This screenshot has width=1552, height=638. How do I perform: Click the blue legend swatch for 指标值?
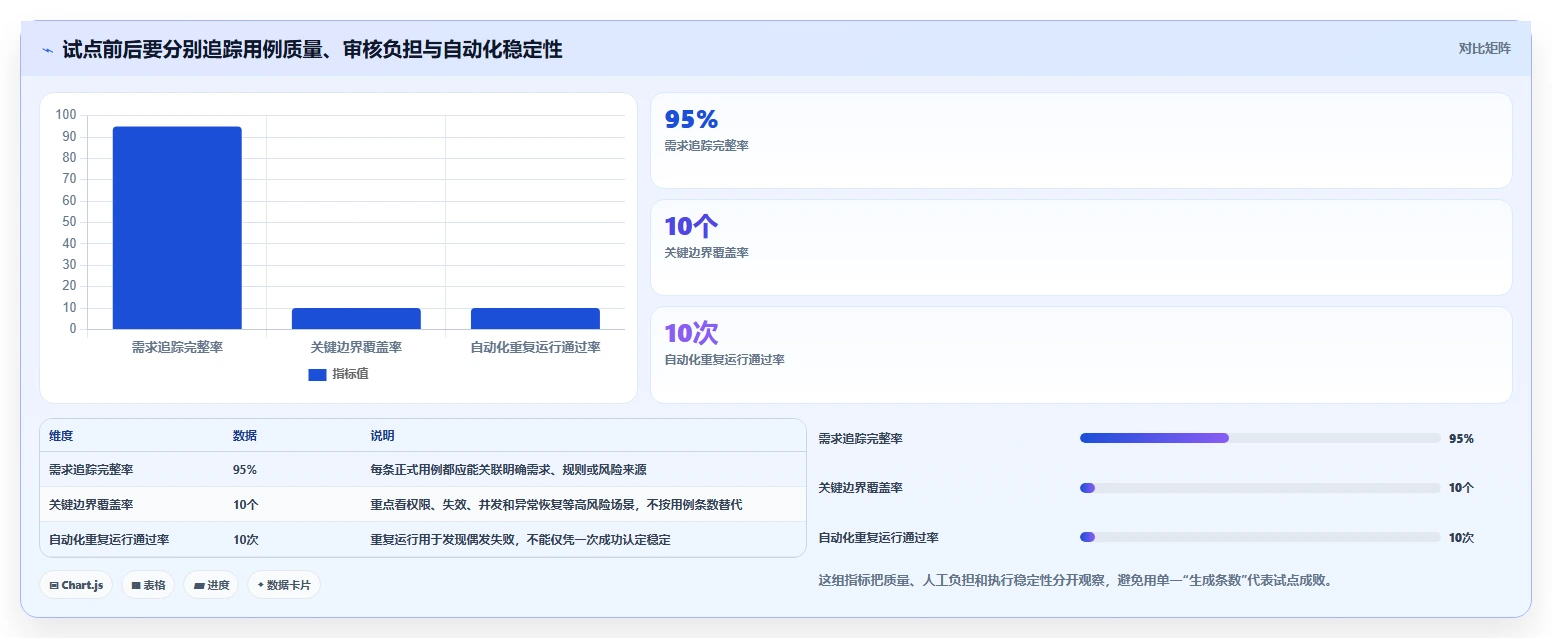pyautogui.click(x=317, y=375)
